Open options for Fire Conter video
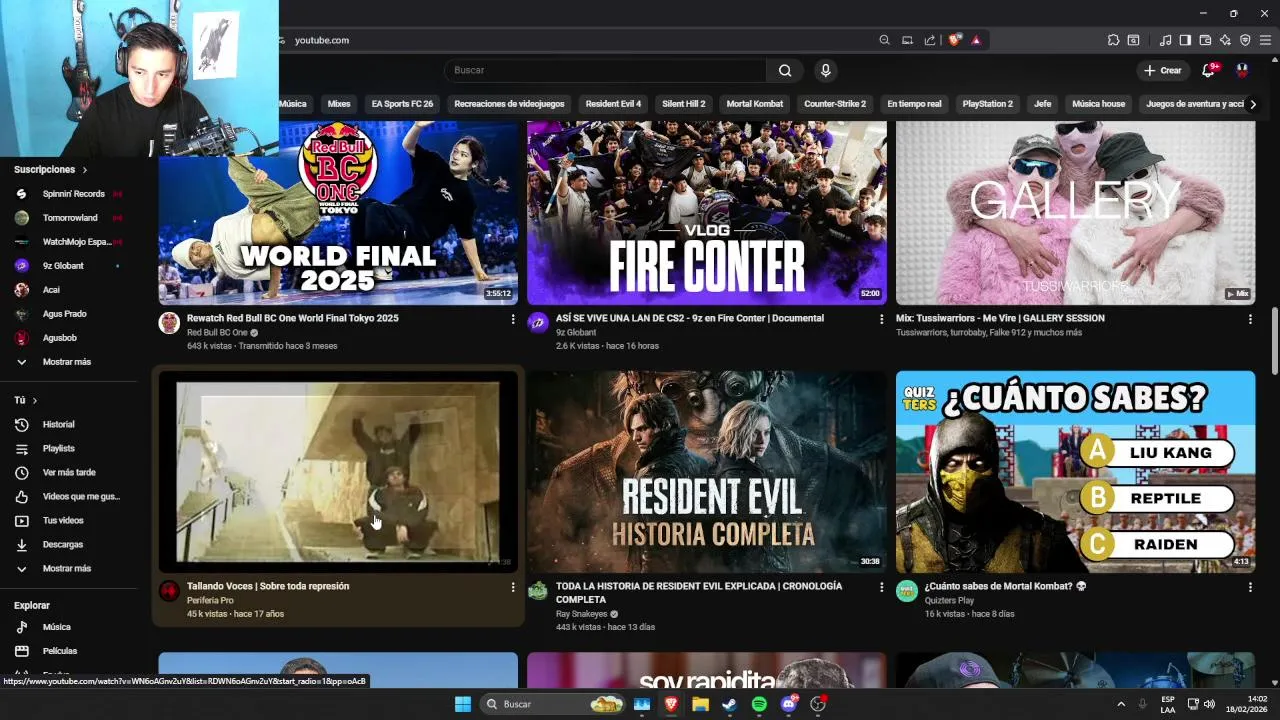 click(881, 319)
